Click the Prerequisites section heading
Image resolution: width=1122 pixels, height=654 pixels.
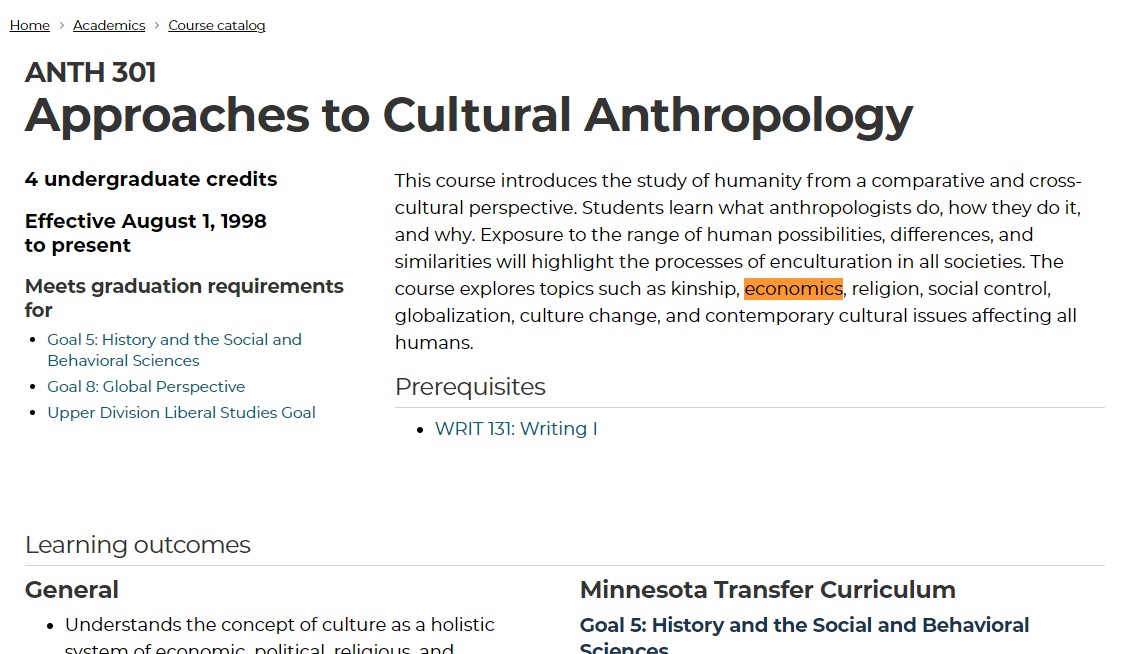[470, 386]
